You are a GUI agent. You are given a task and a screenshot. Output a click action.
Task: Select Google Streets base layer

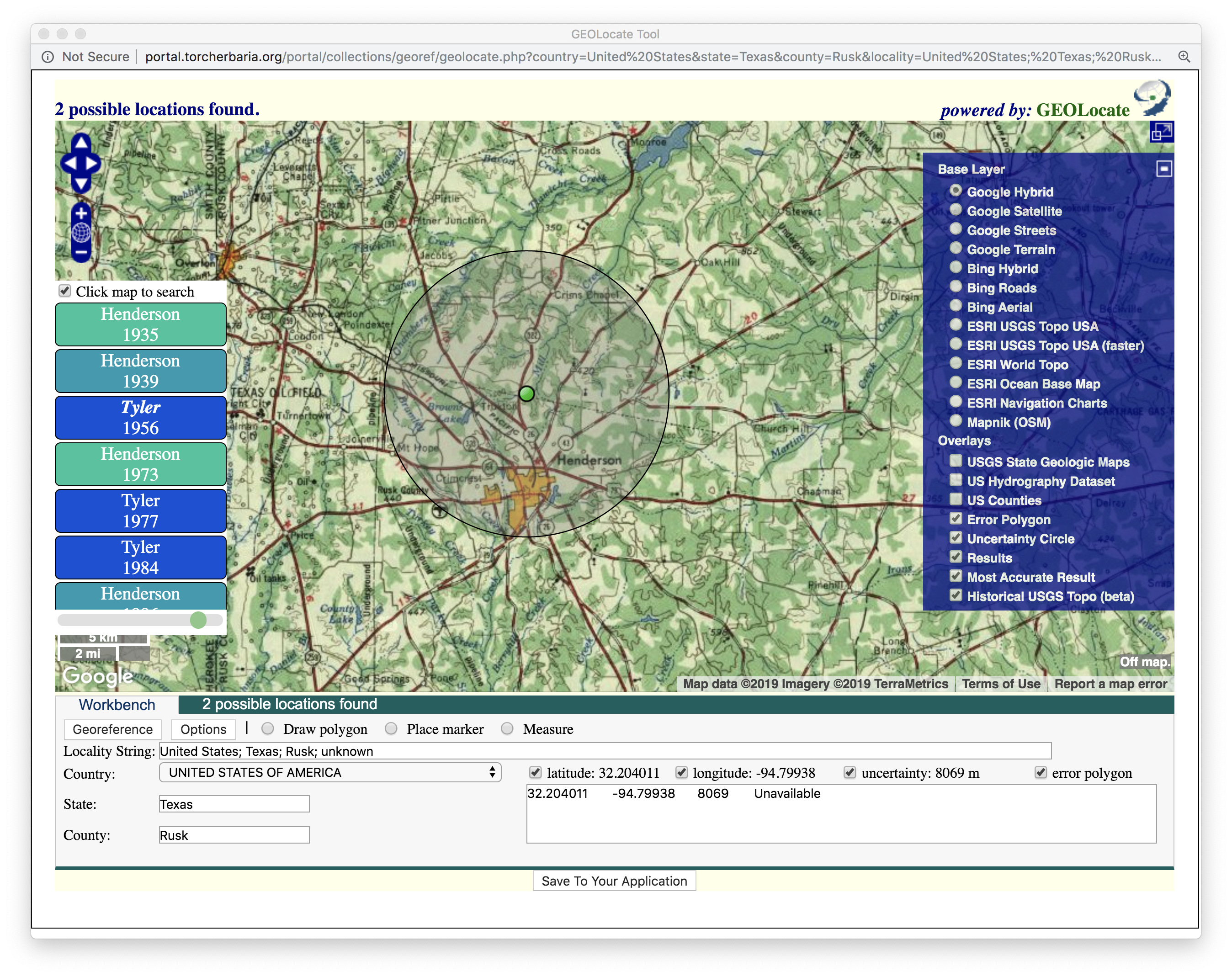[x=956, y=229]
